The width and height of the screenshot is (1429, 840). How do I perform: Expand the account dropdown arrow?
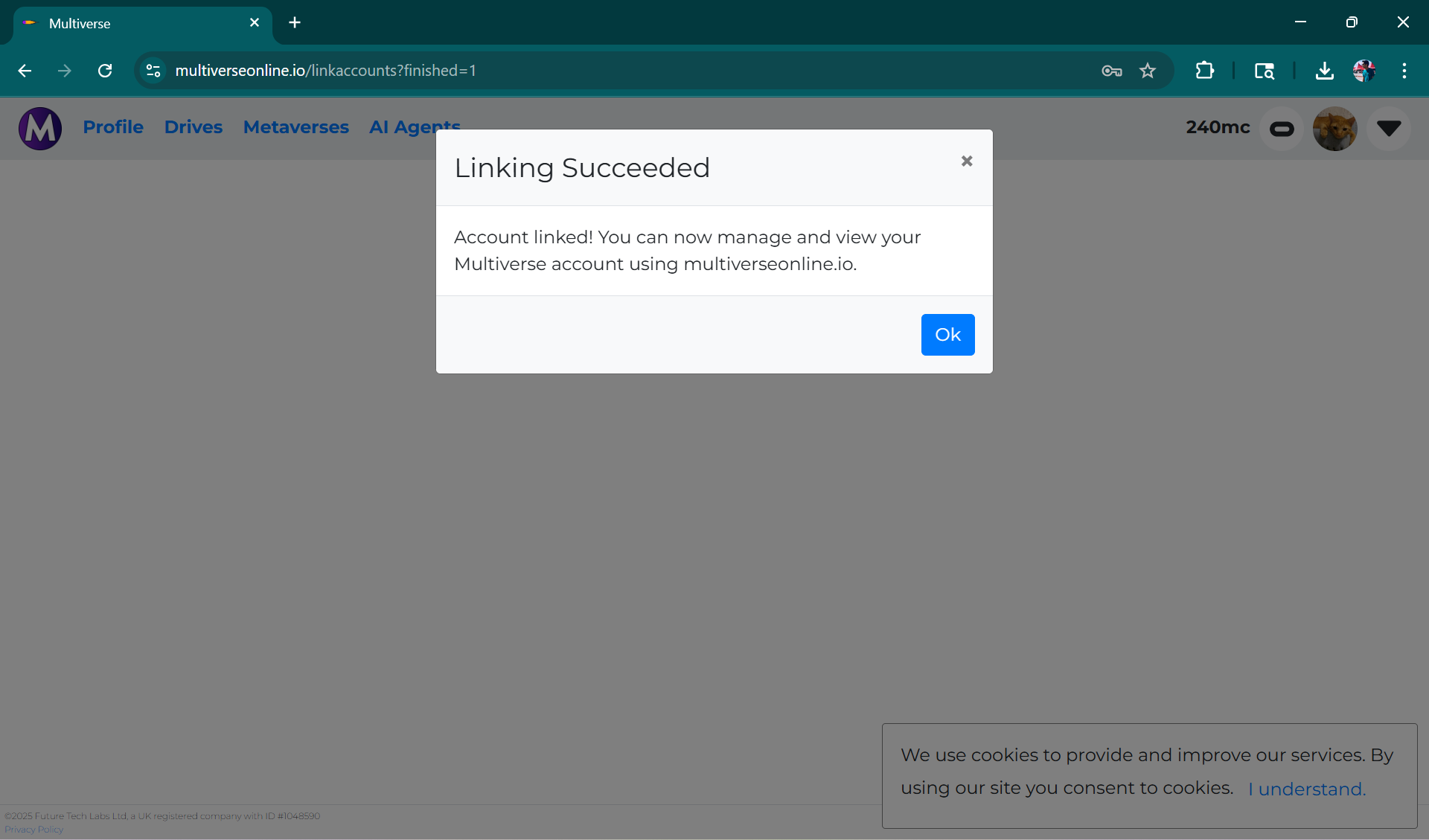pos(1388,129)
